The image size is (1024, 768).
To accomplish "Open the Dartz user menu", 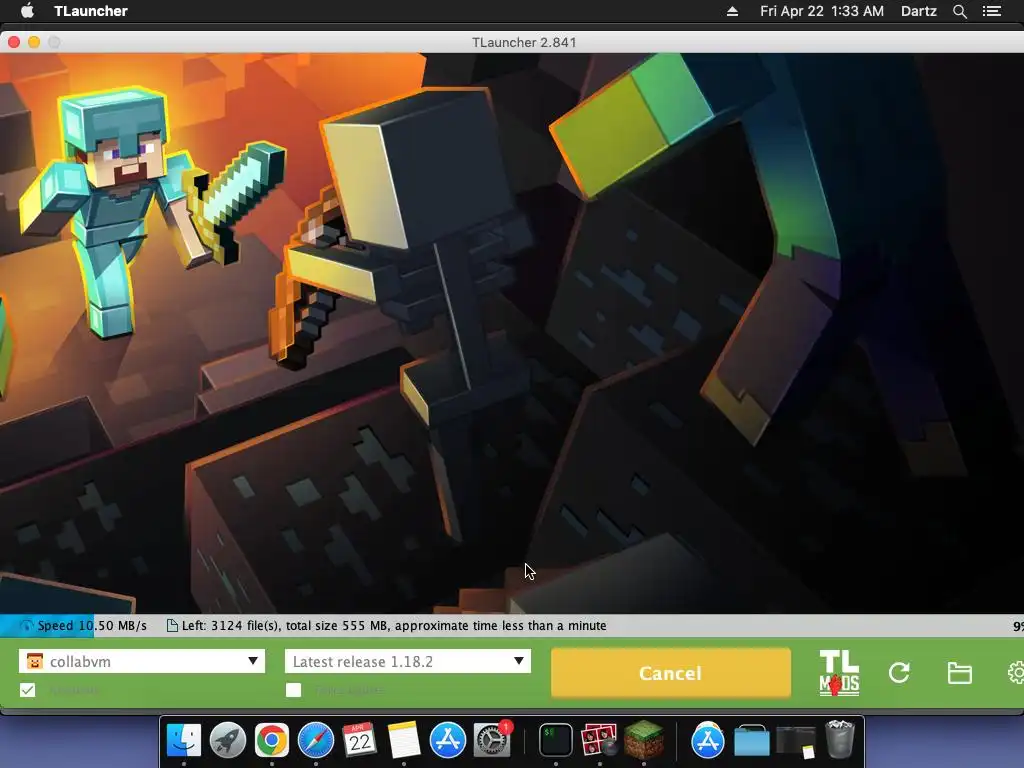I will coord(918,11).
